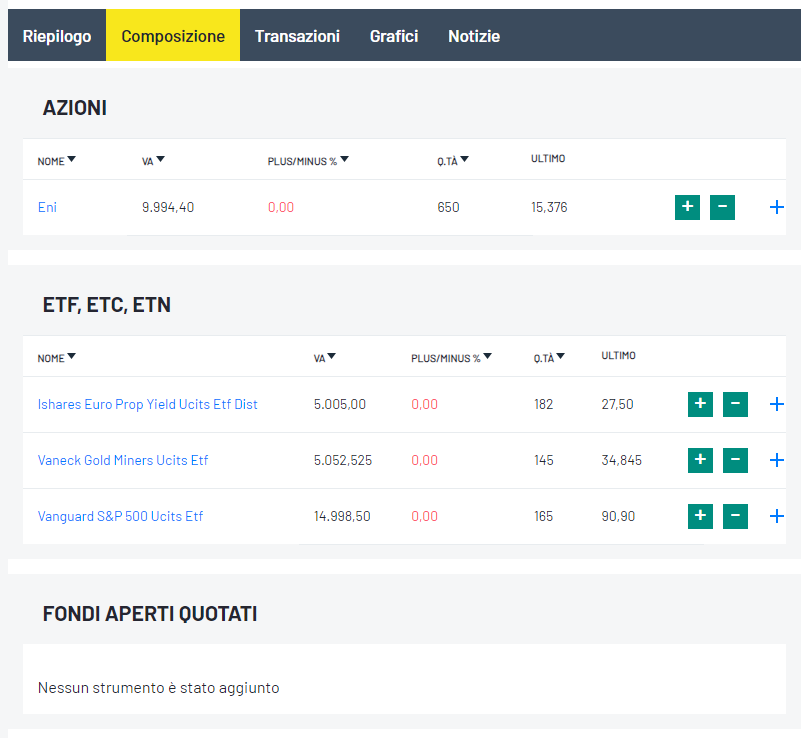The height and width of the screenshot is (738, 808).
Task: Click Vaneck plus/minus value 0,00
Action: click(x=424, y=460)
